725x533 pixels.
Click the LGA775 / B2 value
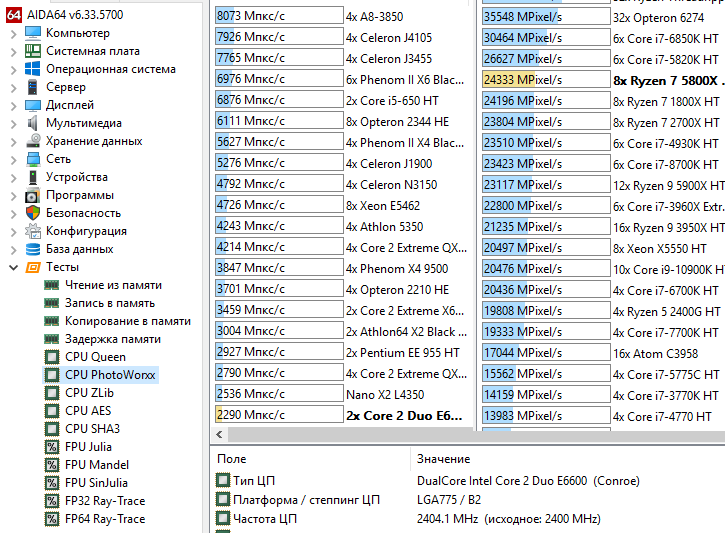click(449, 500)
